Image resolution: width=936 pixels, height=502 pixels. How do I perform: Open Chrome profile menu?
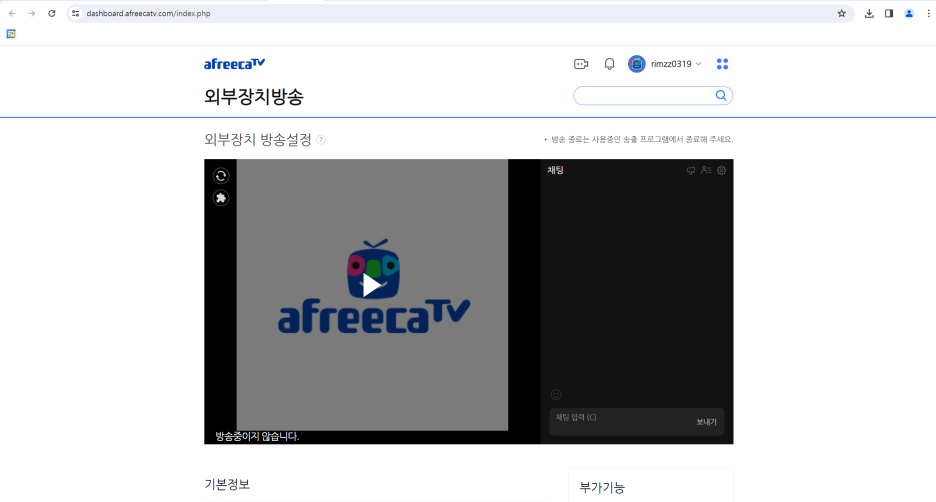click(909, 13)
